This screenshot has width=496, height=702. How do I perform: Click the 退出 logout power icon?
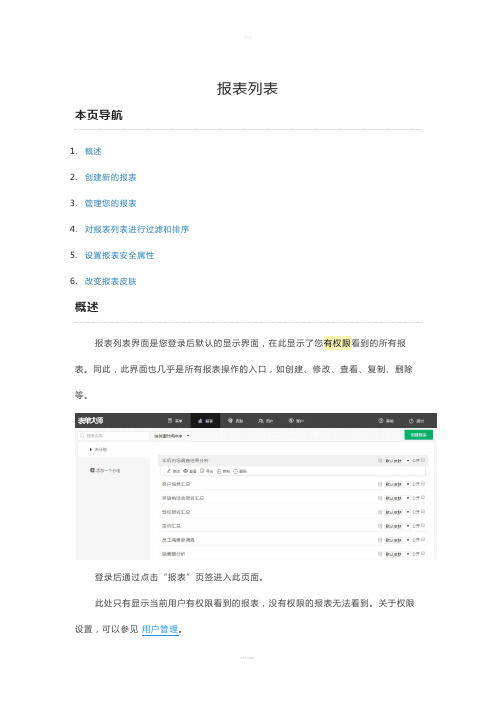[411, 420]
